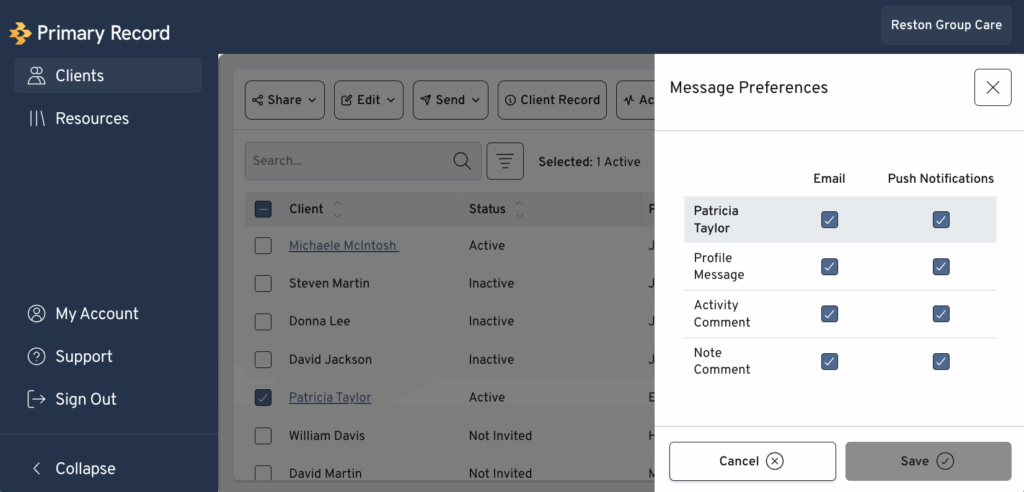The width and height of the screenshot is (1024, 492).
Task: Open Support help page
Action: 83,357
